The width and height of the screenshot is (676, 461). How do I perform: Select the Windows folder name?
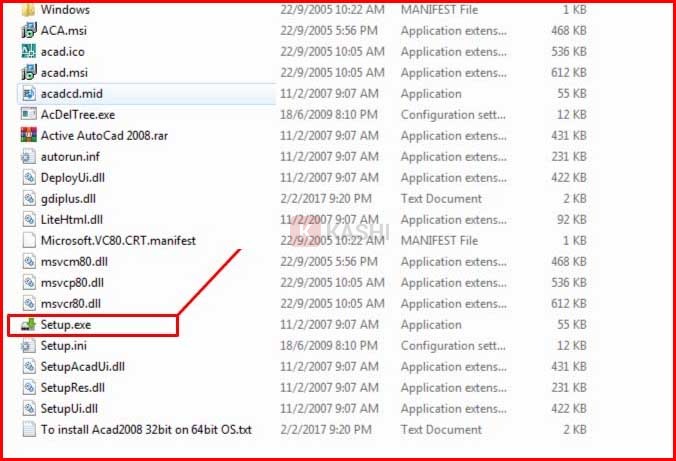(x=65, y=9)
